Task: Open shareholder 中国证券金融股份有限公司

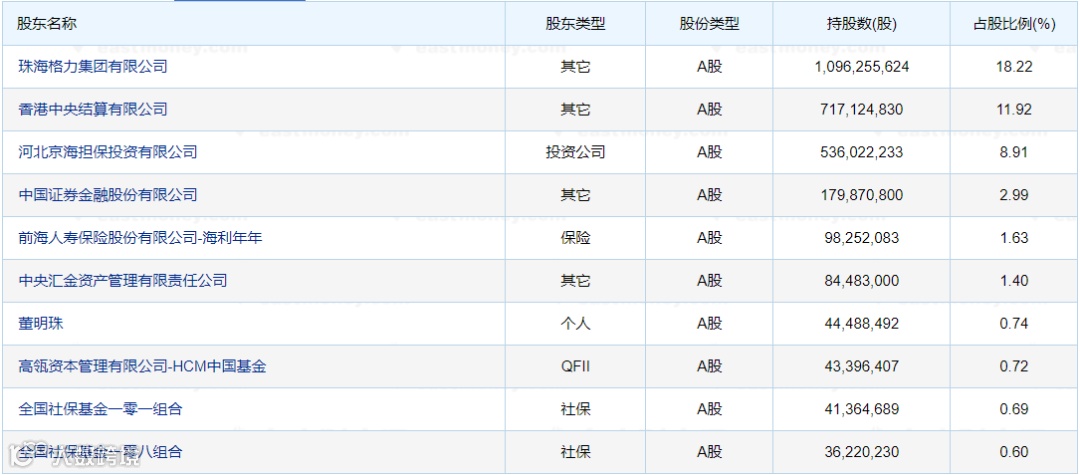Action: [108, 195]
